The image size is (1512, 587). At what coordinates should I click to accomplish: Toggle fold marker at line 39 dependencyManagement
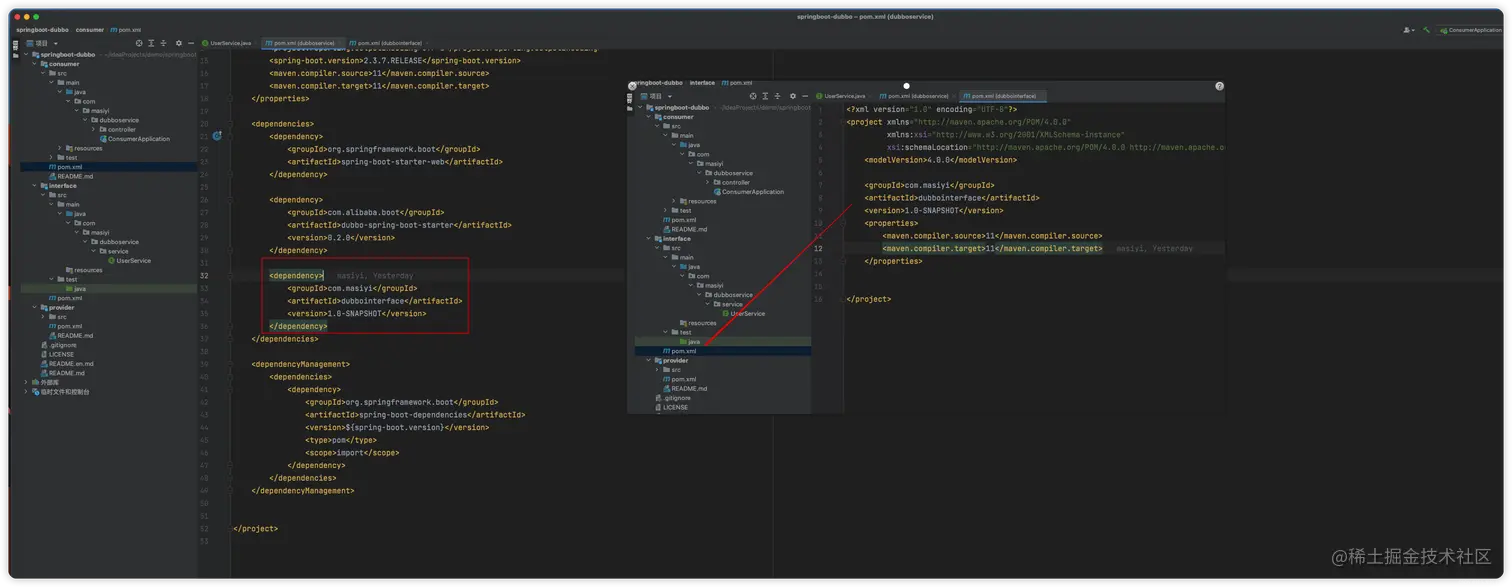(x=229, y=364)
